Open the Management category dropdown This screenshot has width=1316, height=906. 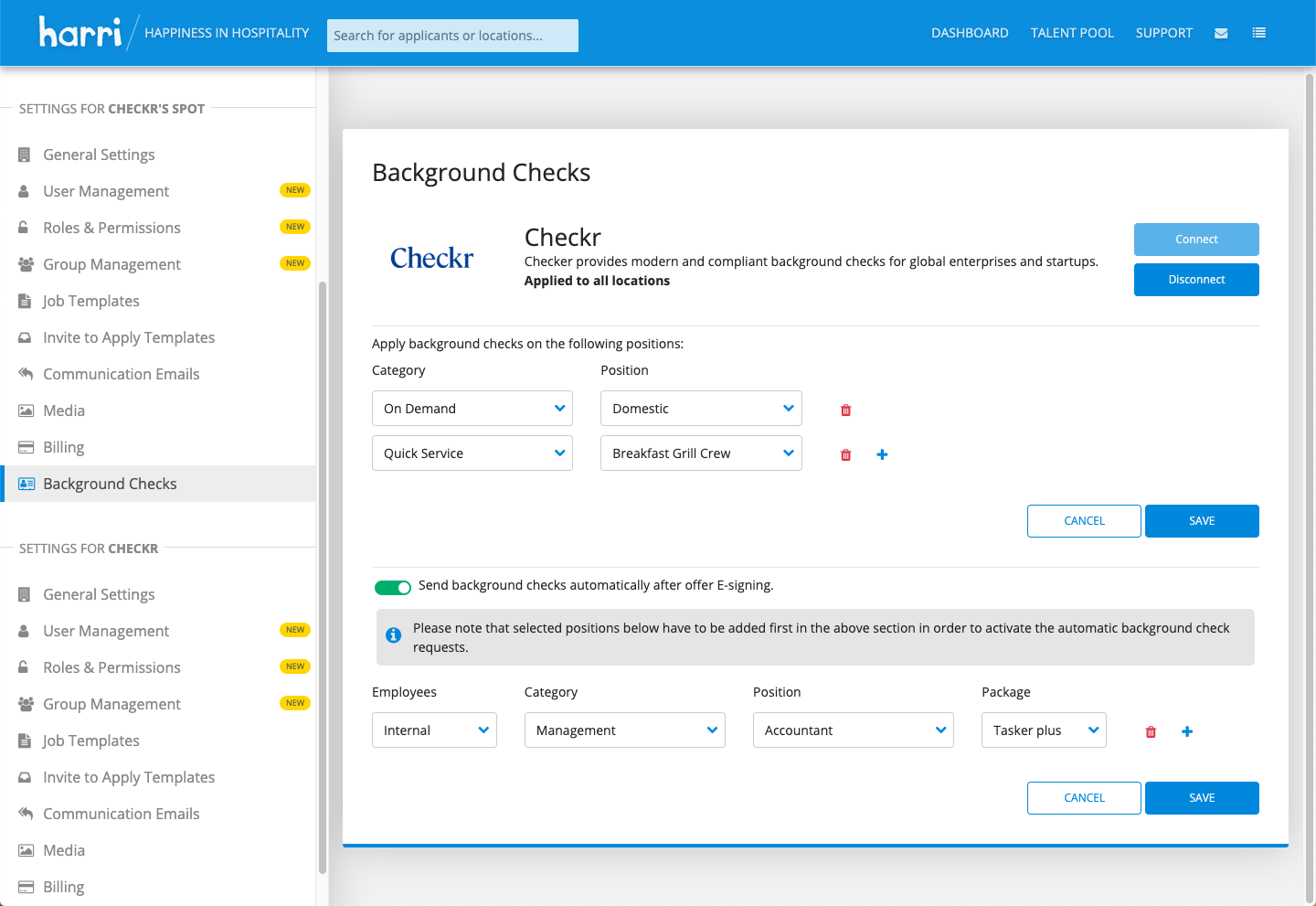pos(625,730)
